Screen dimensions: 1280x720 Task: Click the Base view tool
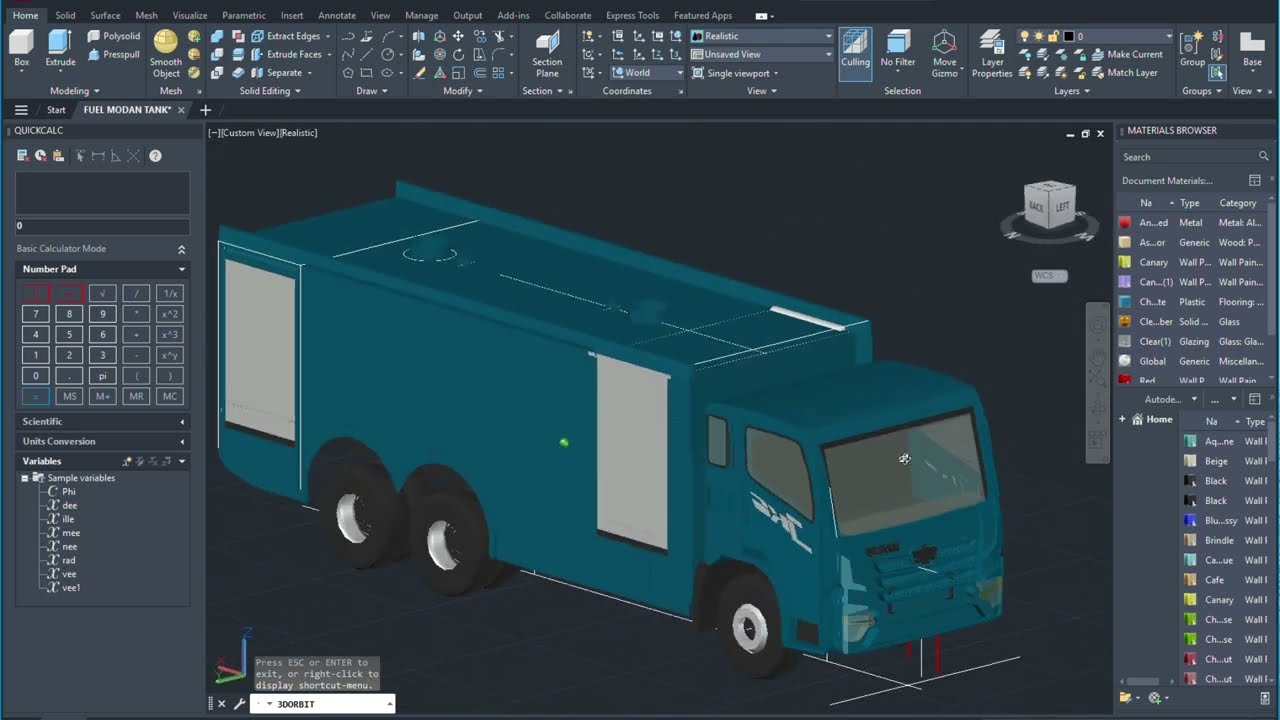[x=1252, y=48]
